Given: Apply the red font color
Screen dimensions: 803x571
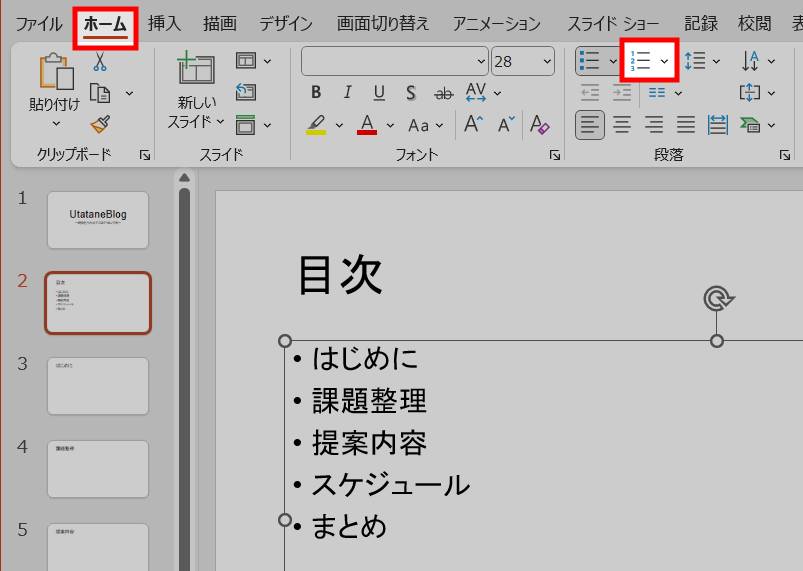Looking at the screenshot, I should coord(367,124).
